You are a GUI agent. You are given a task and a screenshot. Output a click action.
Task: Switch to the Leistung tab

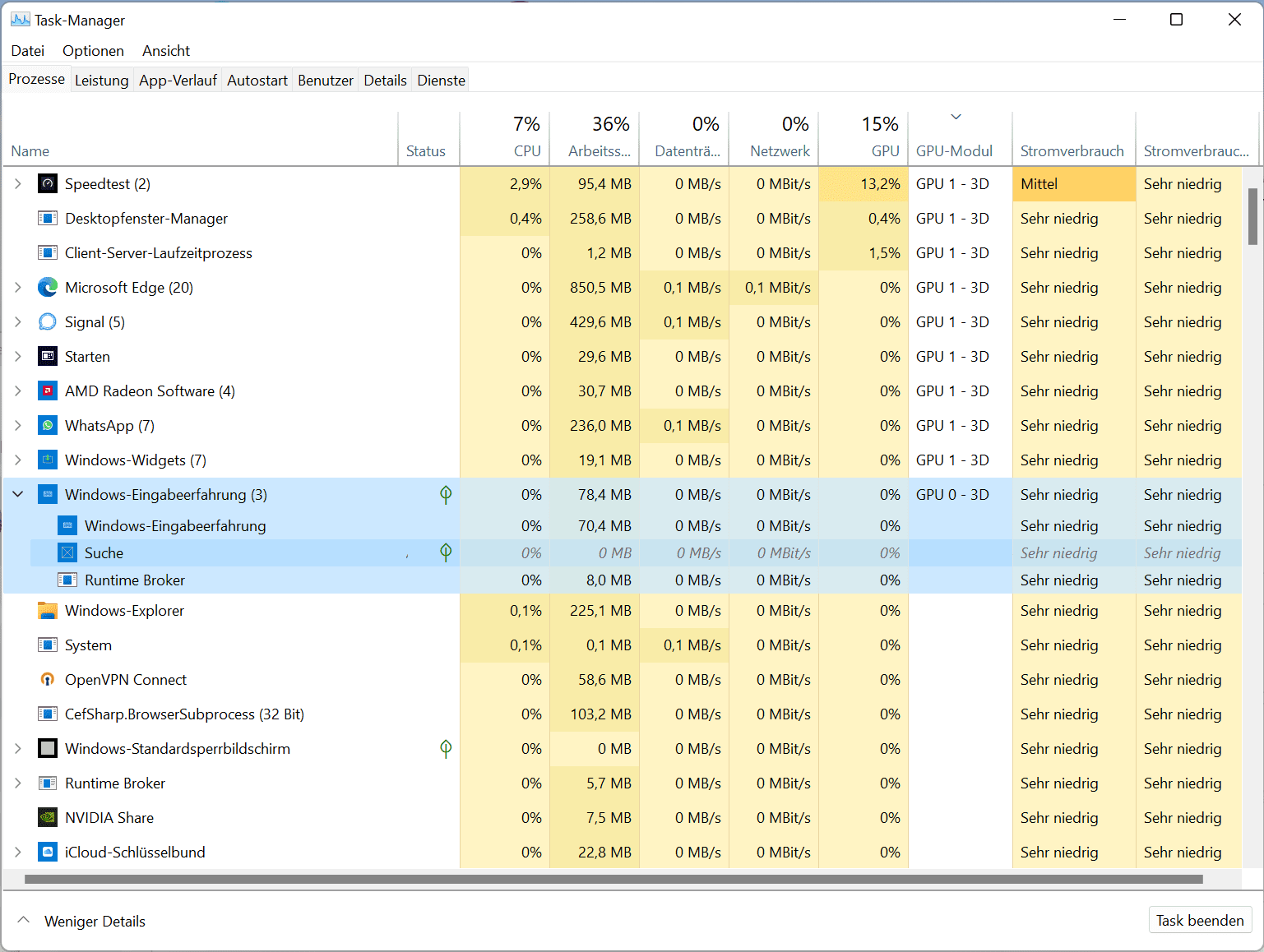tap(102, 81)
